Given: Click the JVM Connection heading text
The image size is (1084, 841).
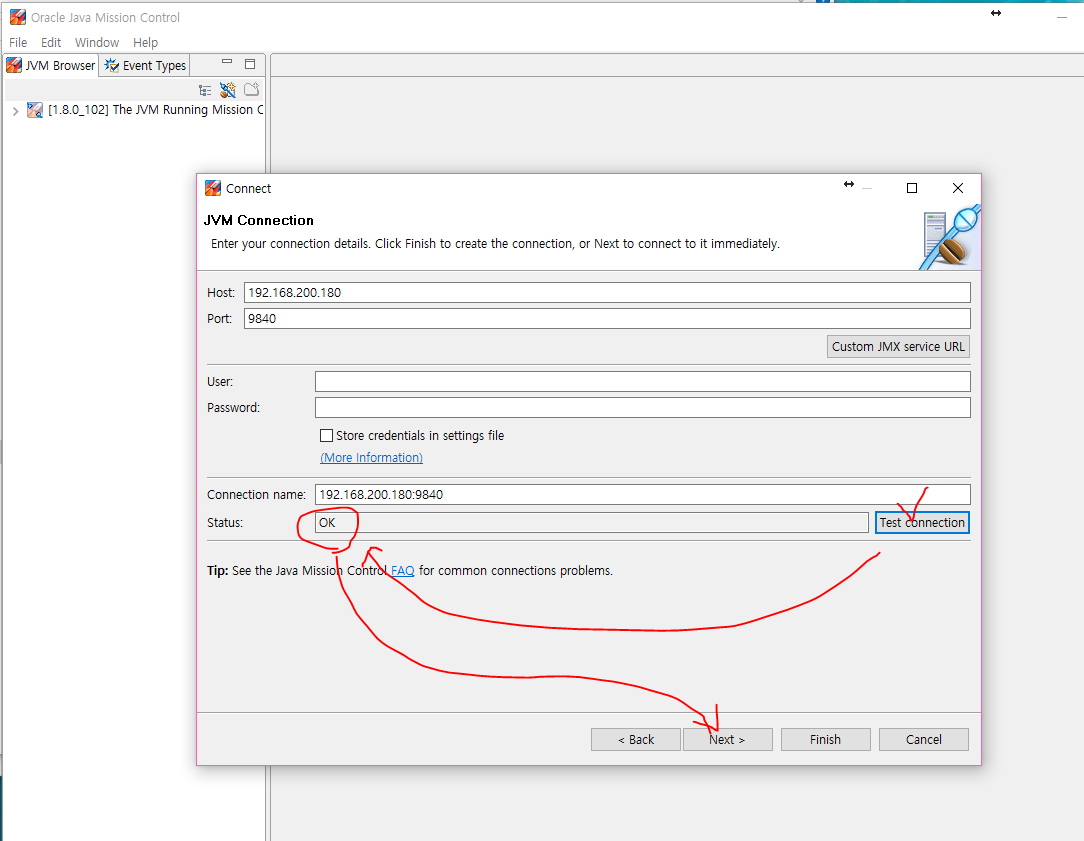Looking at the screenshot, I should coord(259,220).
